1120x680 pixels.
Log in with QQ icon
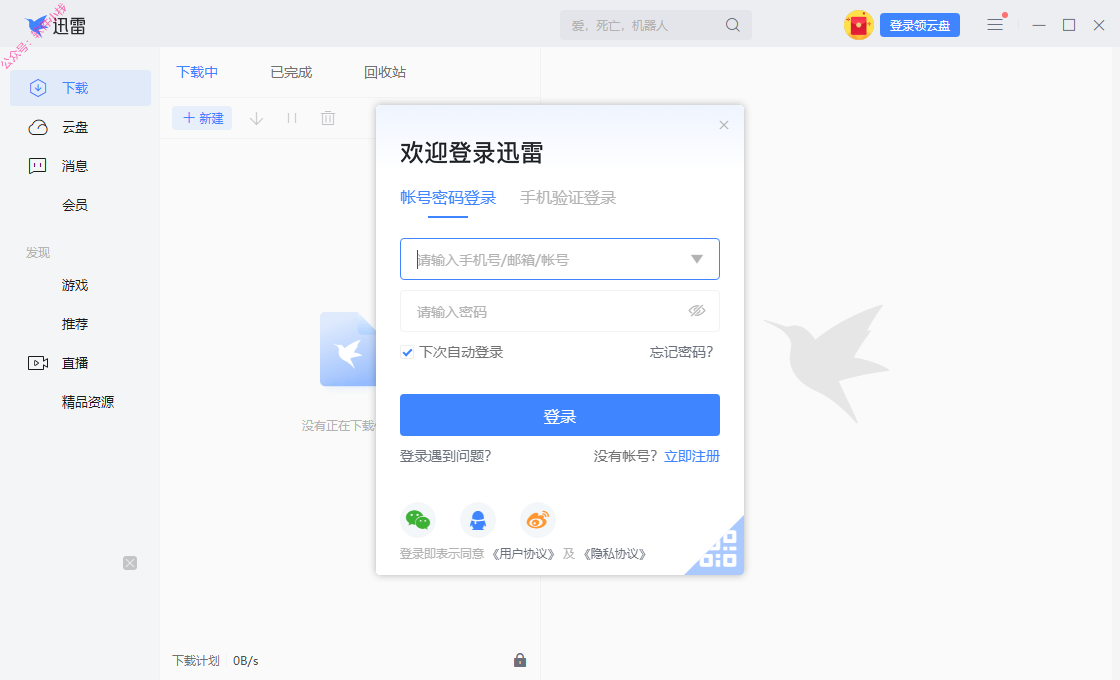(478, 520)
